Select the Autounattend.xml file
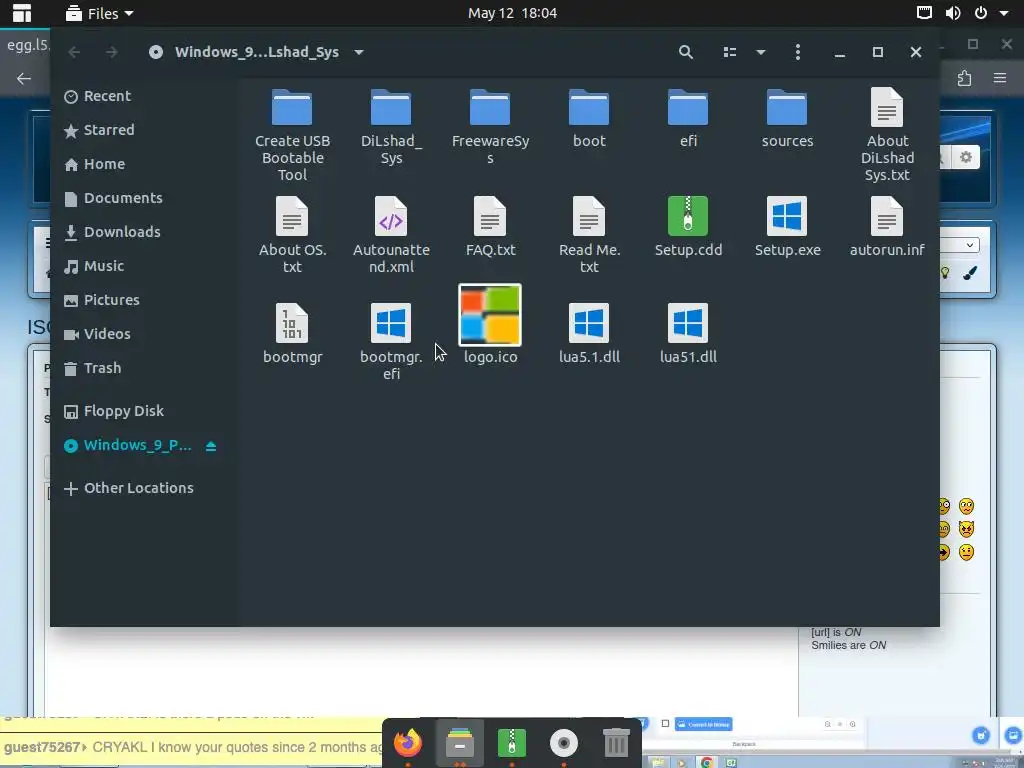This screenshot has width=1024, height=768. point(391,234)
